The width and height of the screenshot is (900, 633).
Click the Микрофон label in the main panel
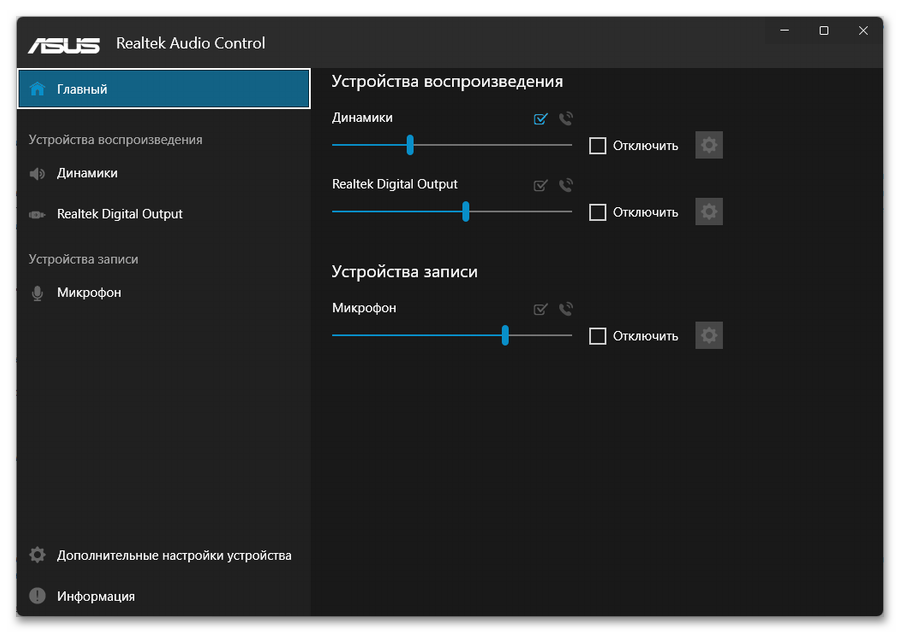364,308
